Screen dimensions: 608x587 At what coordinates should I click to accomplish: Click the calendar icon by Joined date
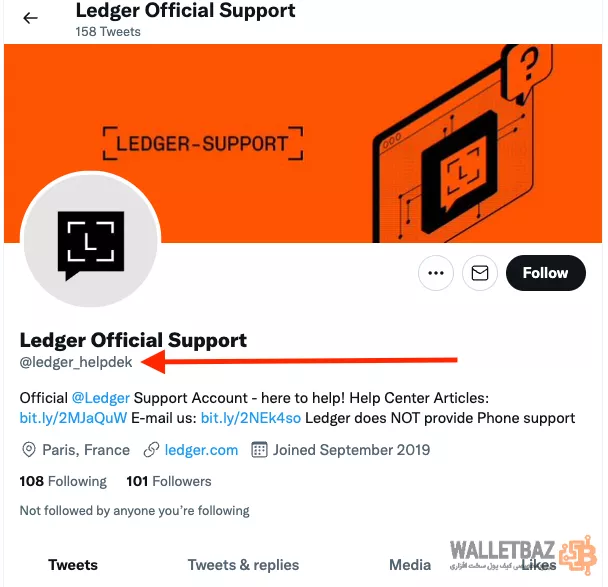coord(259,450)
